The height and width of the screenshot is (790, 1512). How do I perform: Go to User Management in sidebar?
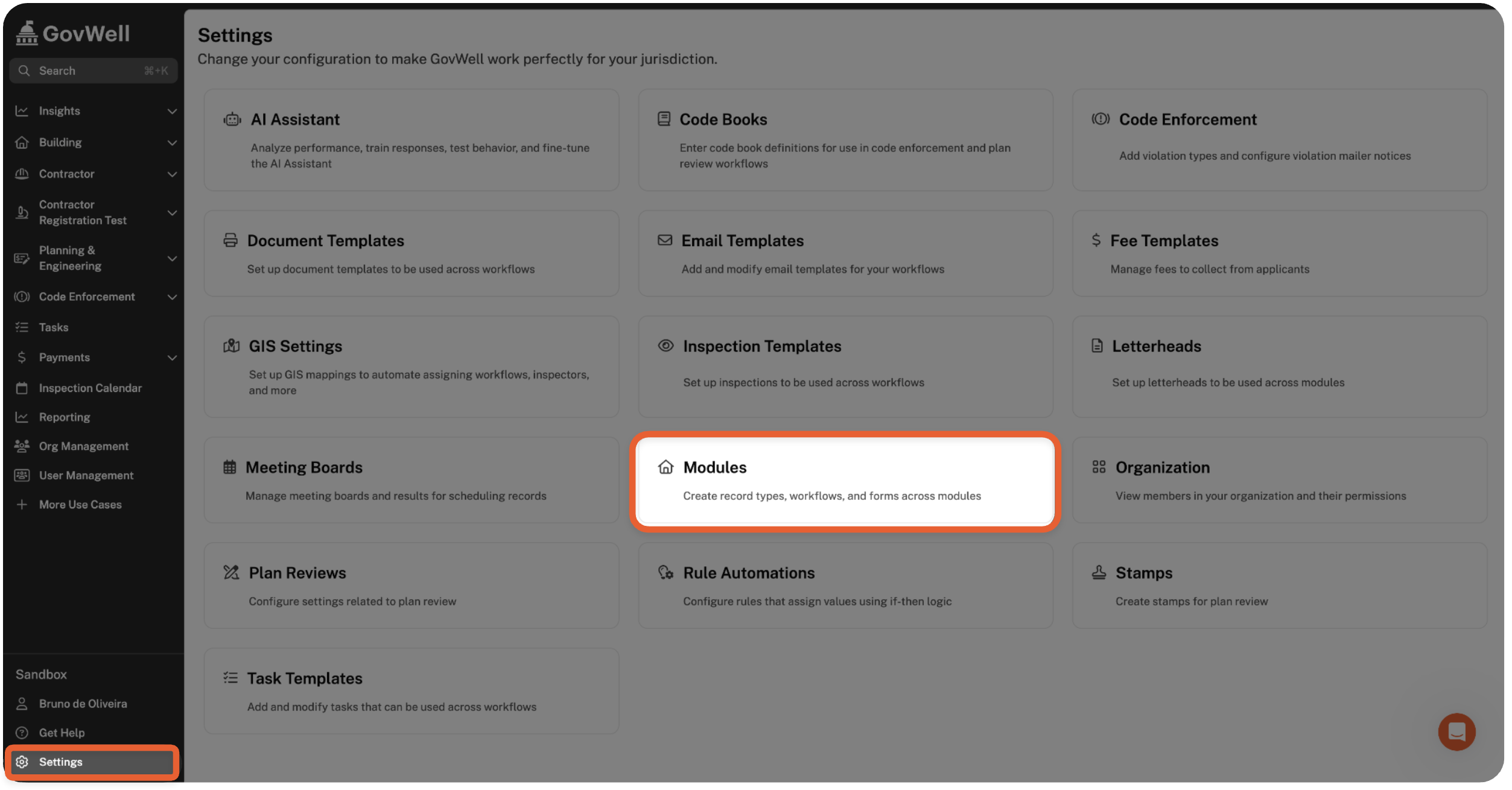pyautogui.click(x=86, y=475)
